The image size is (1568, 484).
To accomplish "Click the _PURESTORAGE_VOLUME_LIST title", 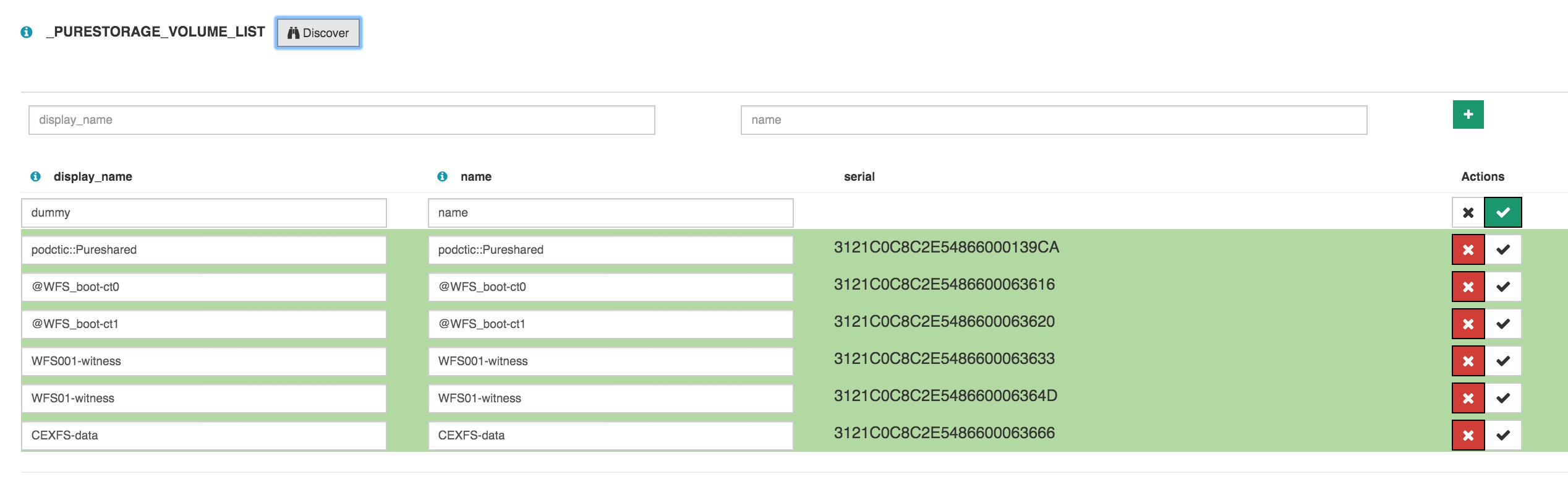I will pos(155,32).
